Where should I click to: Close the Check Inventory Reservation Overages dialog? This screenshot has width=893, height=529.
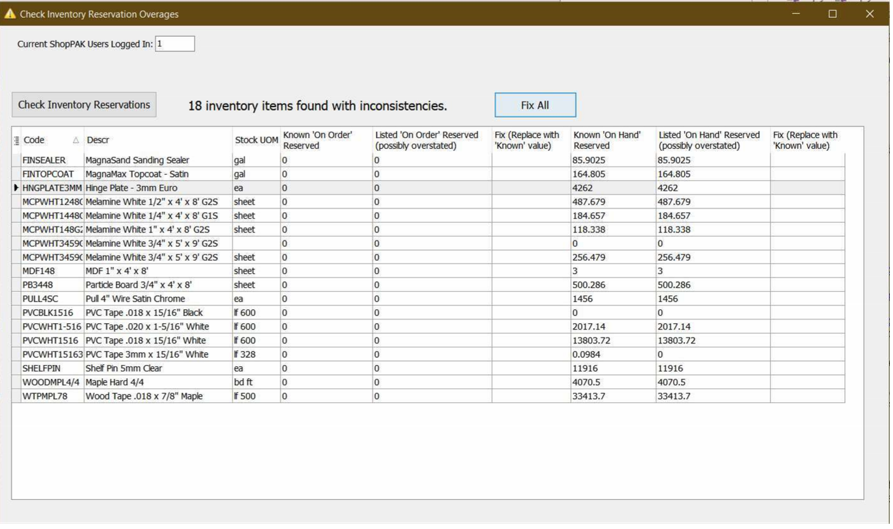[x=870, y=14]
